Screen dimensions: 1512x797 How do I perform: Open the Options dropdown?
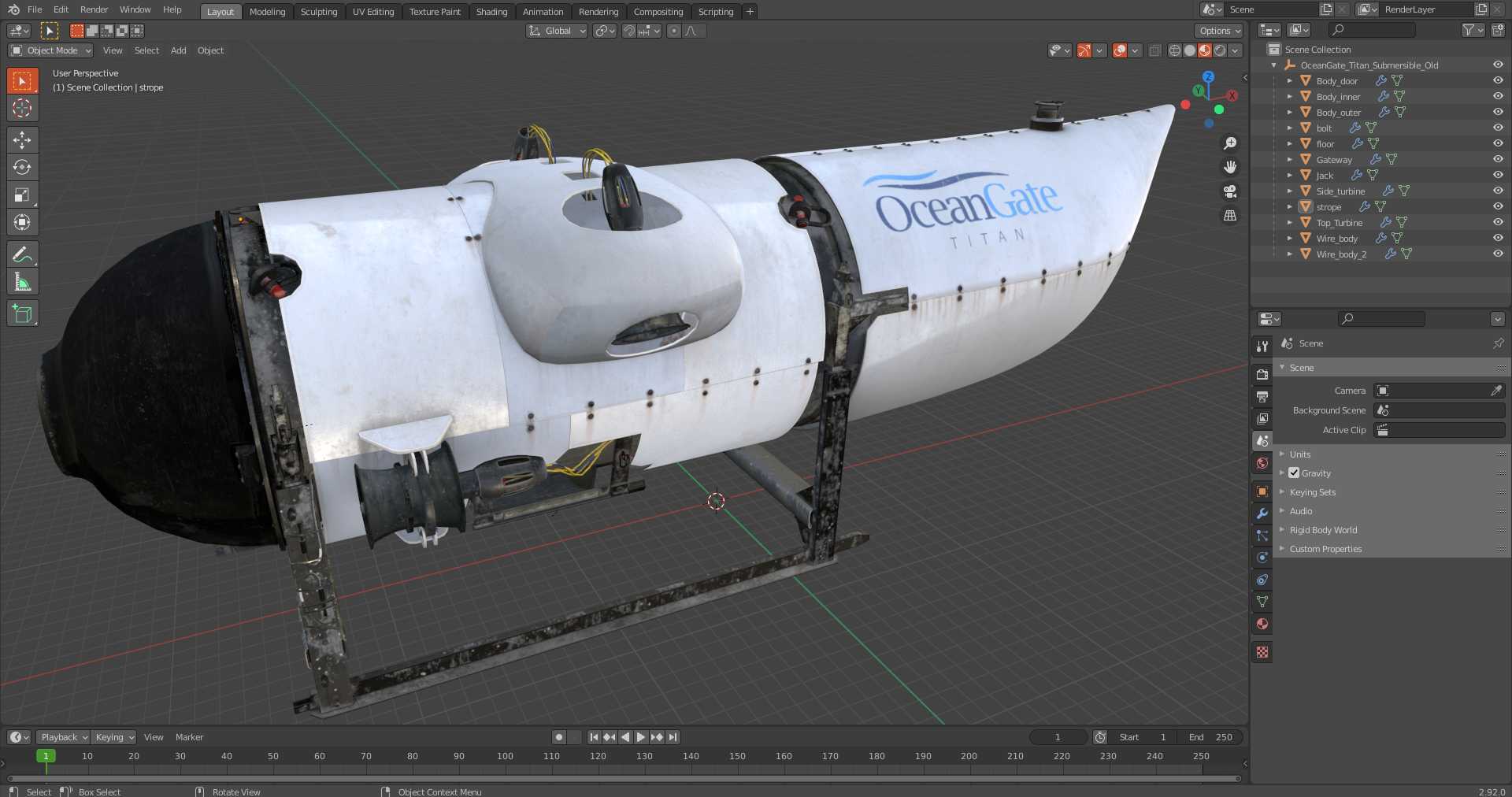[1219, 31]
